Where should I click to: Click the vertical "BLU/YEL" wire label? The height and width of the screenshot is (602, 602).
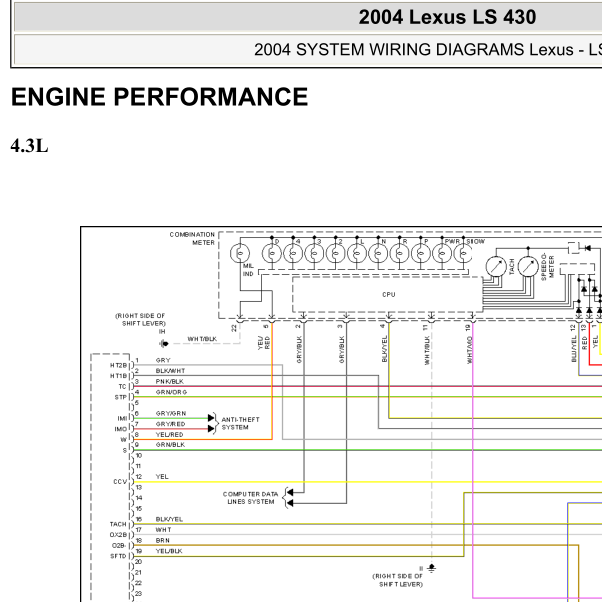[x=574, y=349]
